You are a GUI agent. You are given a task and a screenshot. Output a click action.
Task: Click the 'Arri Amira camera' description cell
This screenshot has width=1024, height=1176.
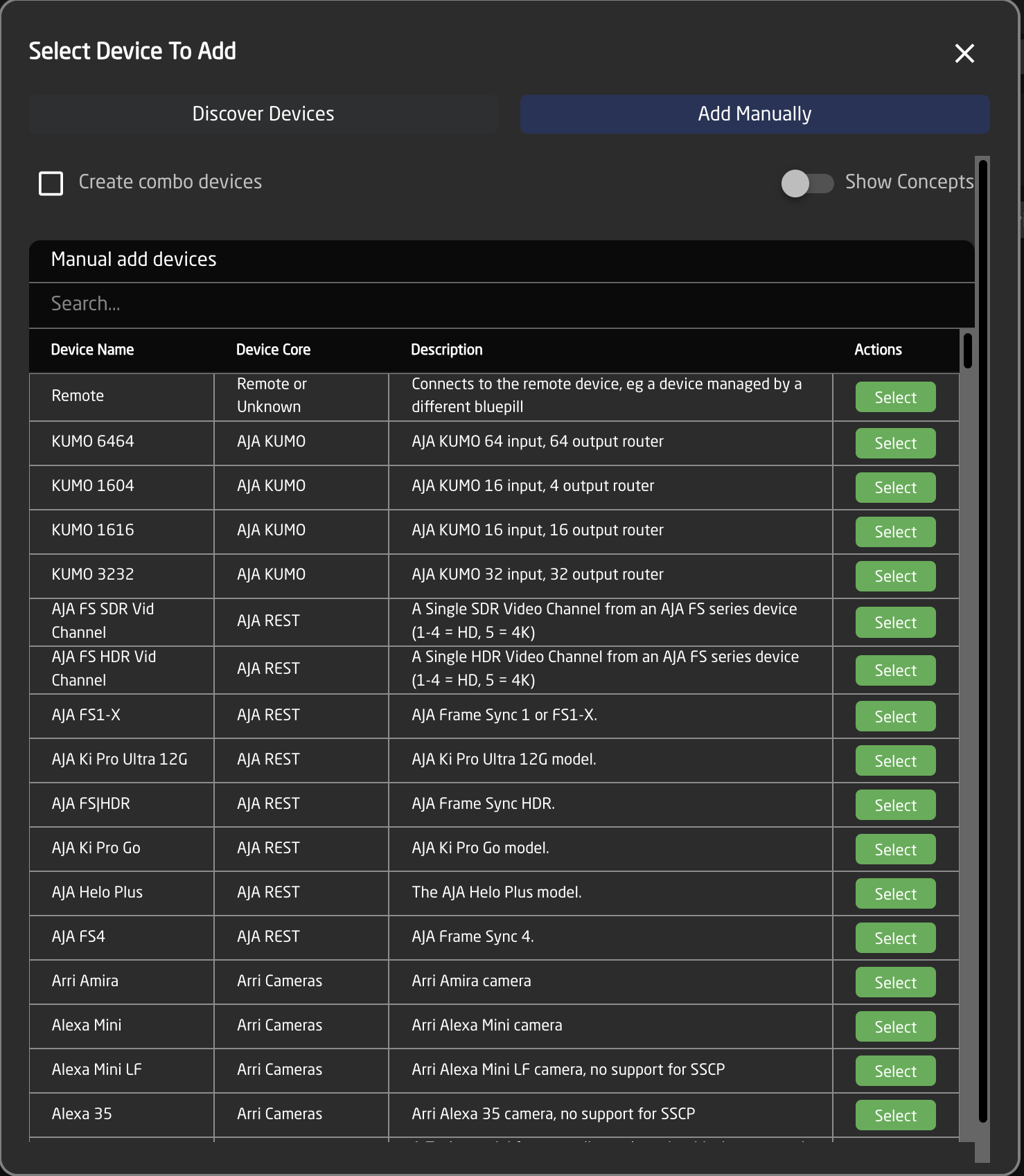(x=610, y=981)
